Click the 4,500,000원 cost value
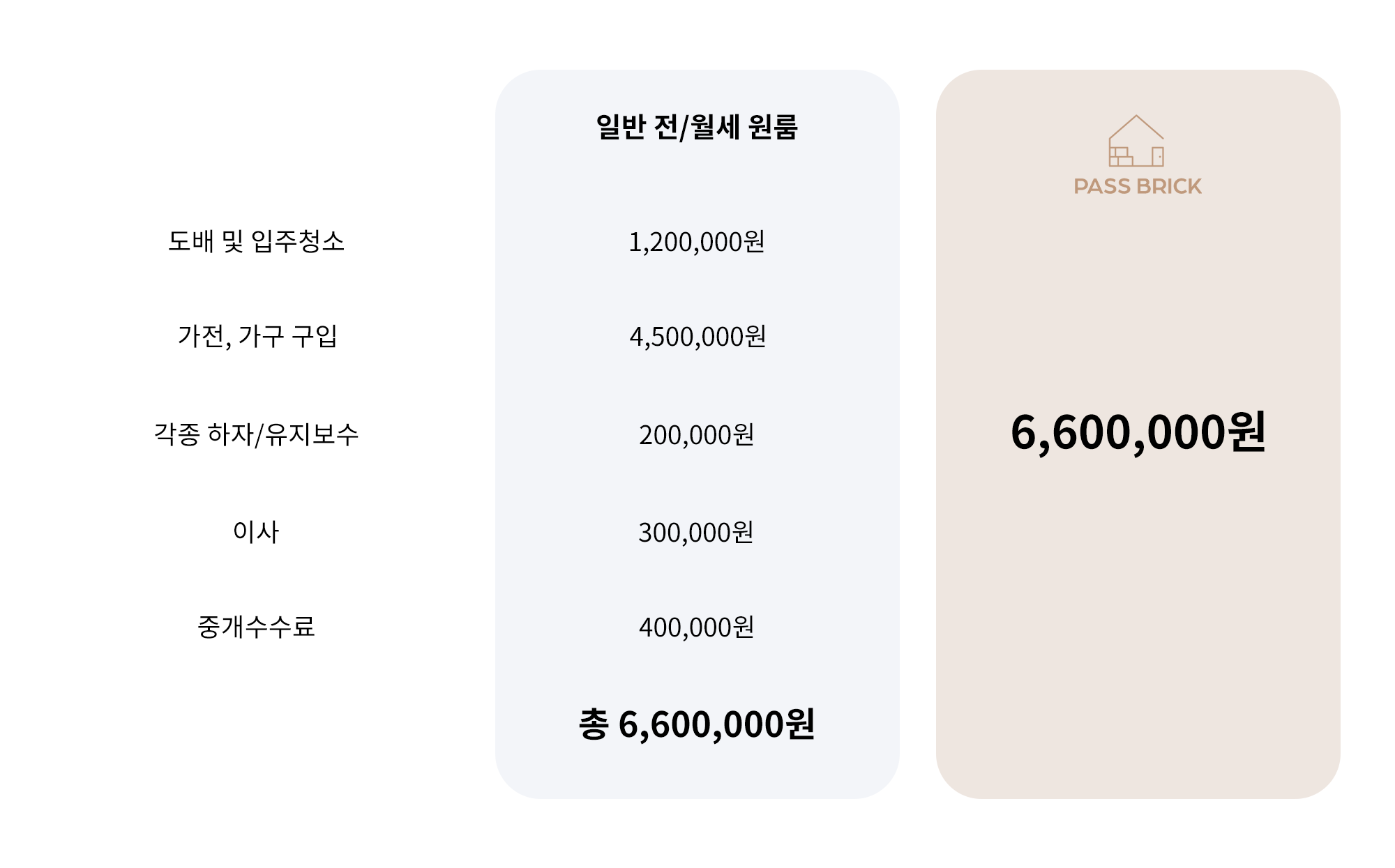Viewport: 1395px width, 868px height. click(697, 337)
